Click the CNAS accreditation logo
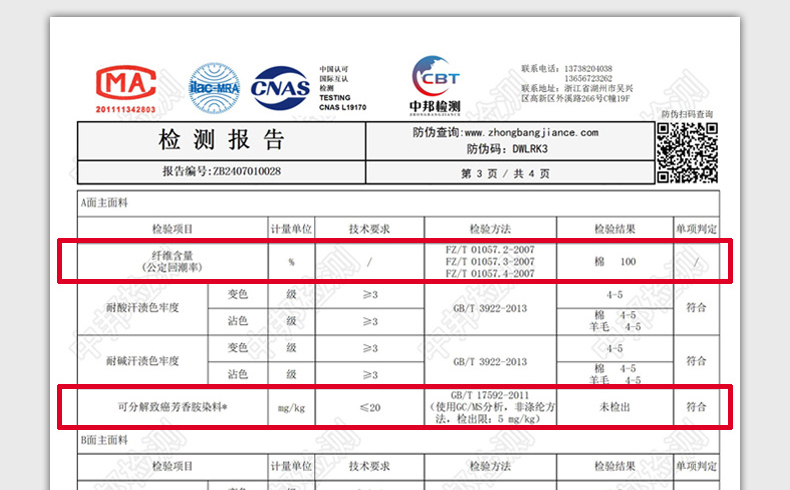The height and width of the screenshot is (490, 790). (x=281, y=88)
